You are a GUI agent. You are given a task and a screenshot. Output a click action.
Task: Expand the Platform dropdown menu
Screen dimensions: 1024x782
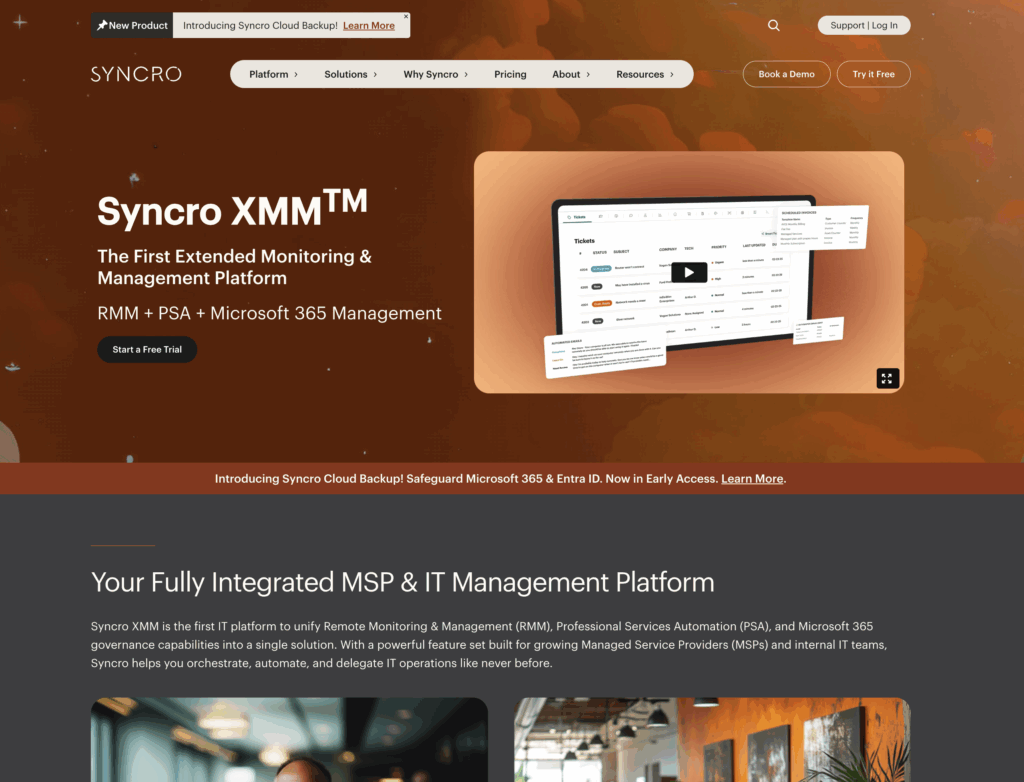point(273,74)
